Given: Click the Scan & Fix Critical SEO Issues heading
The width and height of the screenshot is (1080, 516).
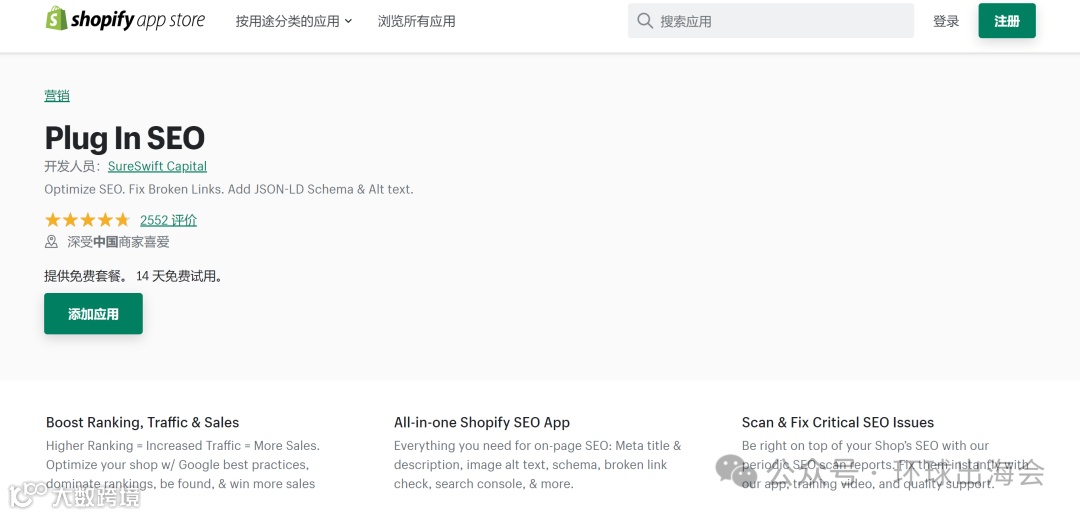Looking at the screenshot, I should [838, 422].
